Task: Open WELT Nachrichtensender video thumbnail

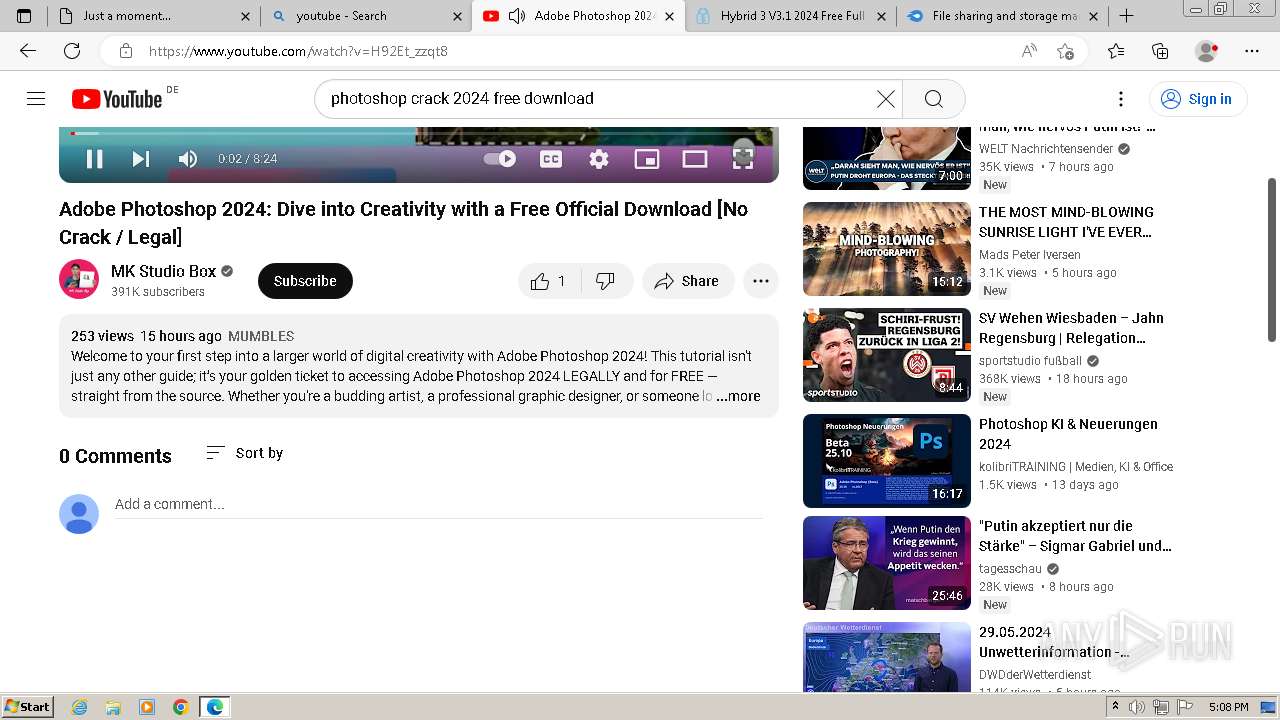Action: pos(887,157)
